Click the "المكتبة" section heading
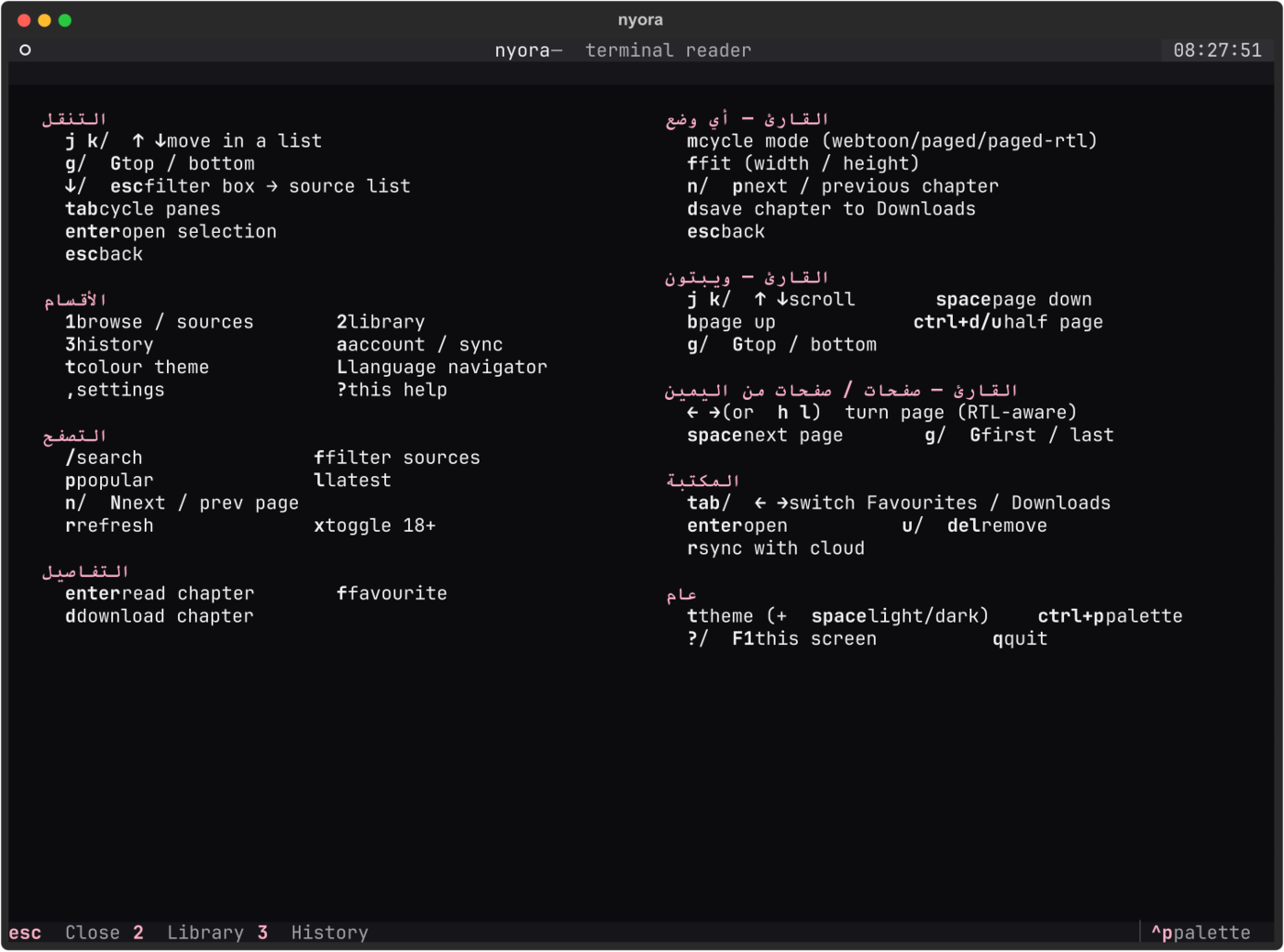This screenshot has width=1284, height=952. [703, 481]
